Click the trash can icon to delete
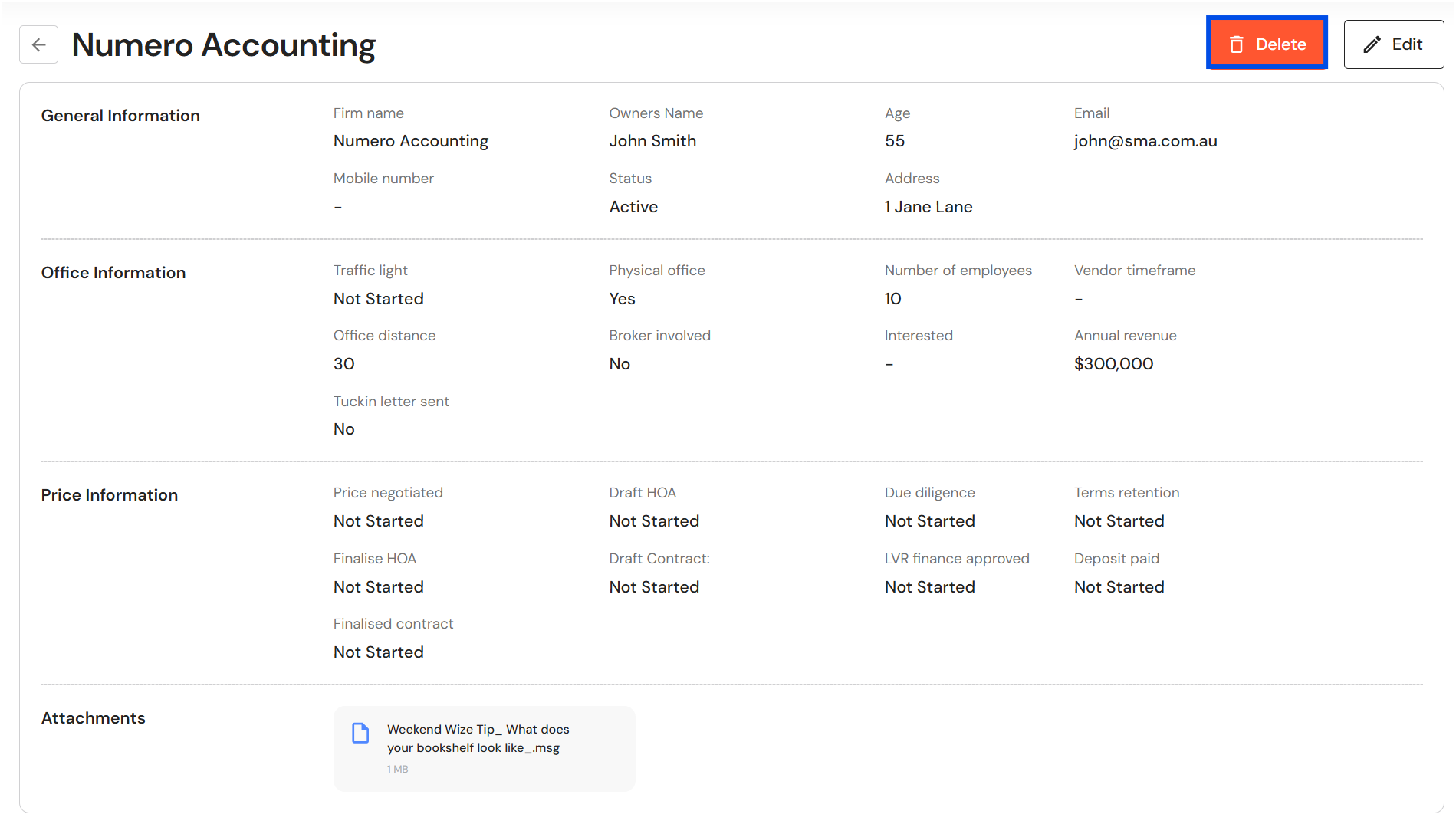1456x824 pixels. click(1236, 44)
